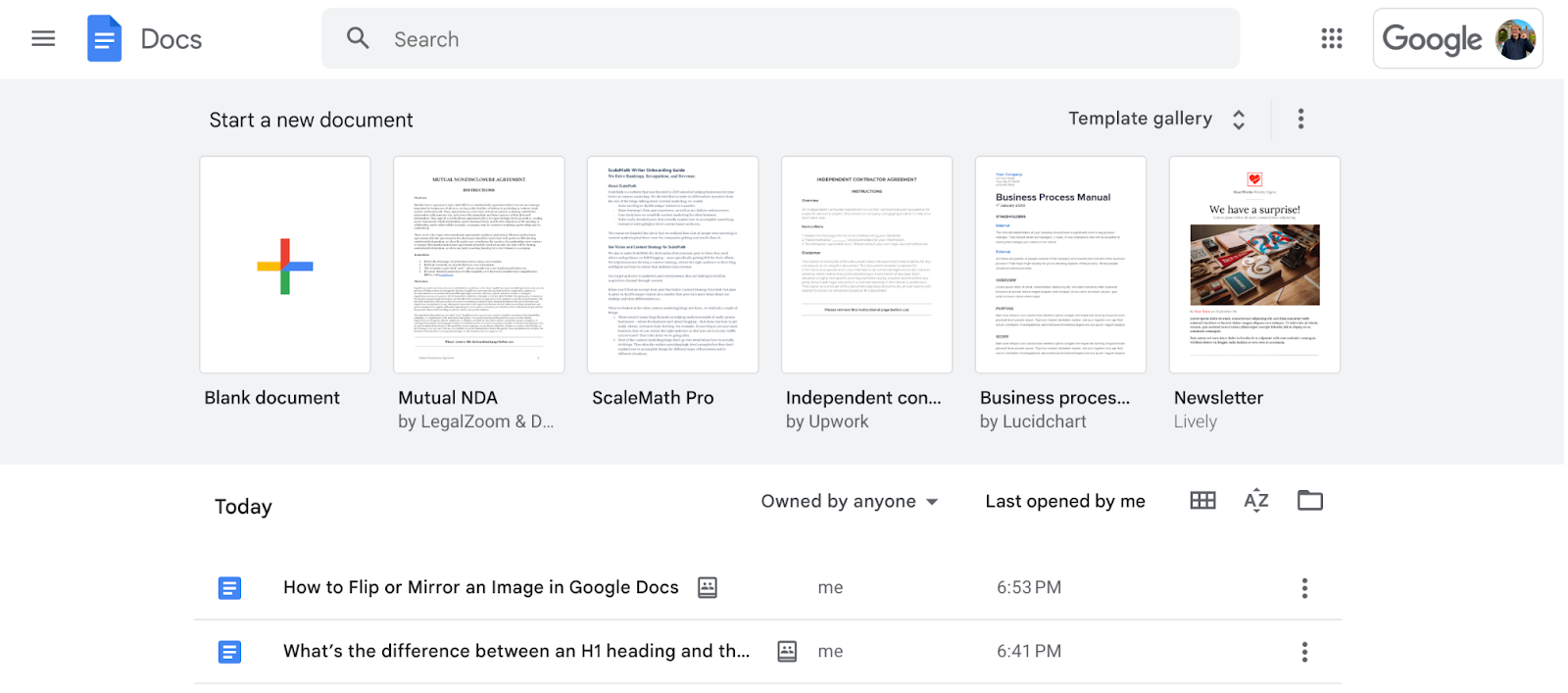
Task: Open the A-Z sort options
Action: click(1256, 501)
